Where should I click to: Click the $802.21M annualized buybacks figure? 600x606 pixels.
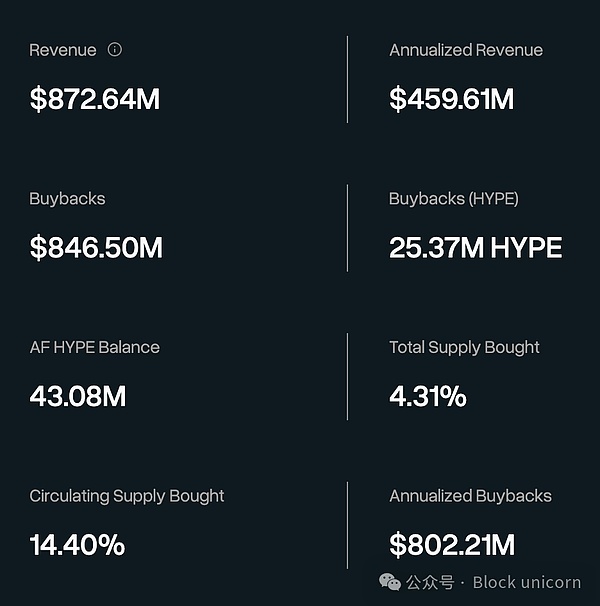[x=452, y=545]
